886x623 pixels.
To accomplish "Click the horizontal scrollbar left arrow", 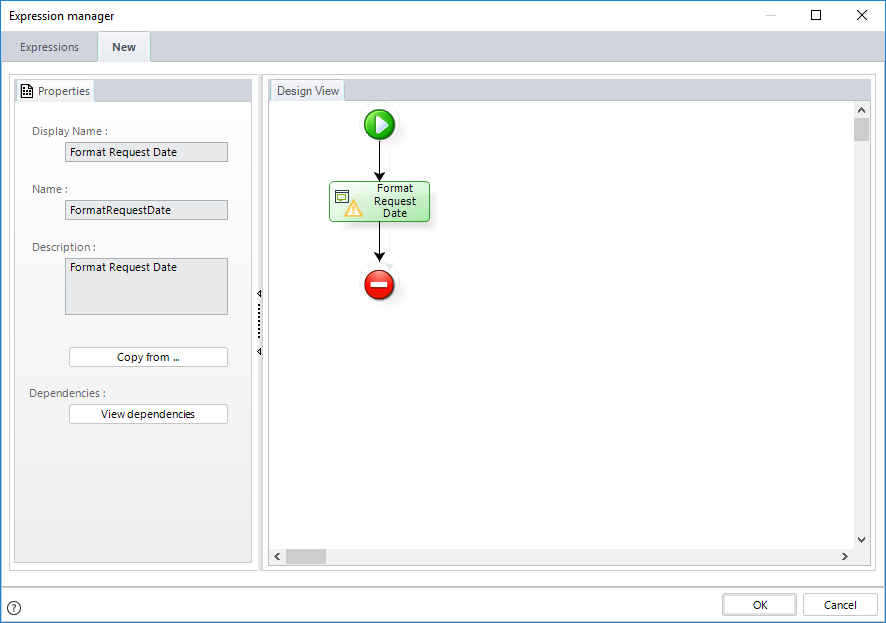I will pos(277,556).
